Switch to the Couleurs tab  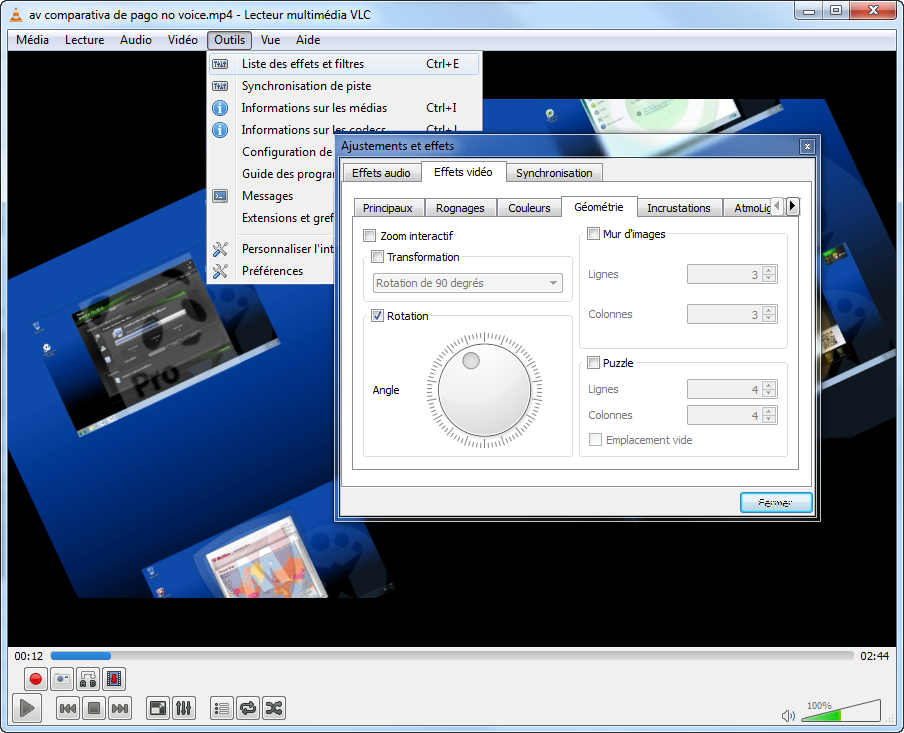(529, 208)
